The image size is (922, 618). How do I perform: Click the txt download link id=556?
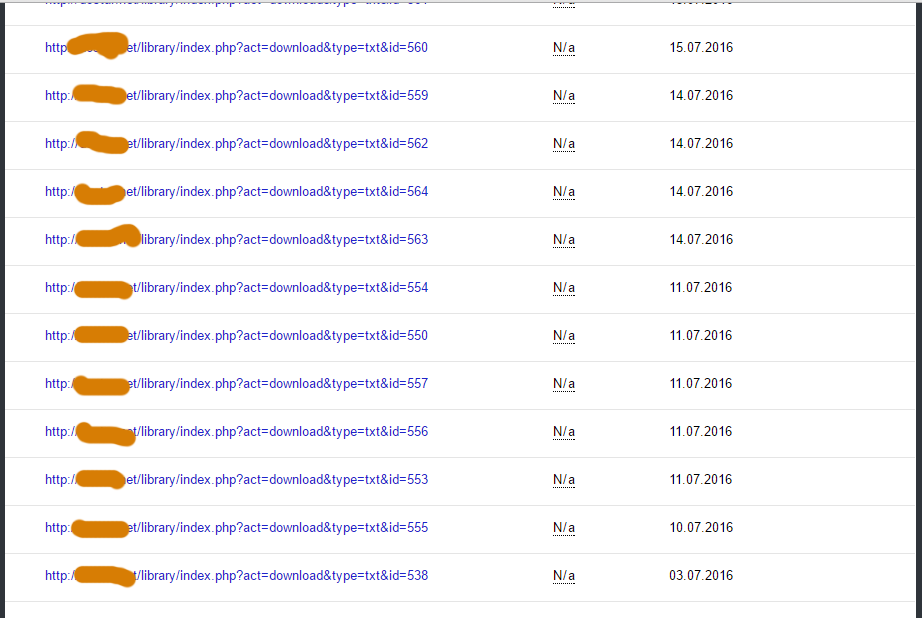tap(280, 432)
